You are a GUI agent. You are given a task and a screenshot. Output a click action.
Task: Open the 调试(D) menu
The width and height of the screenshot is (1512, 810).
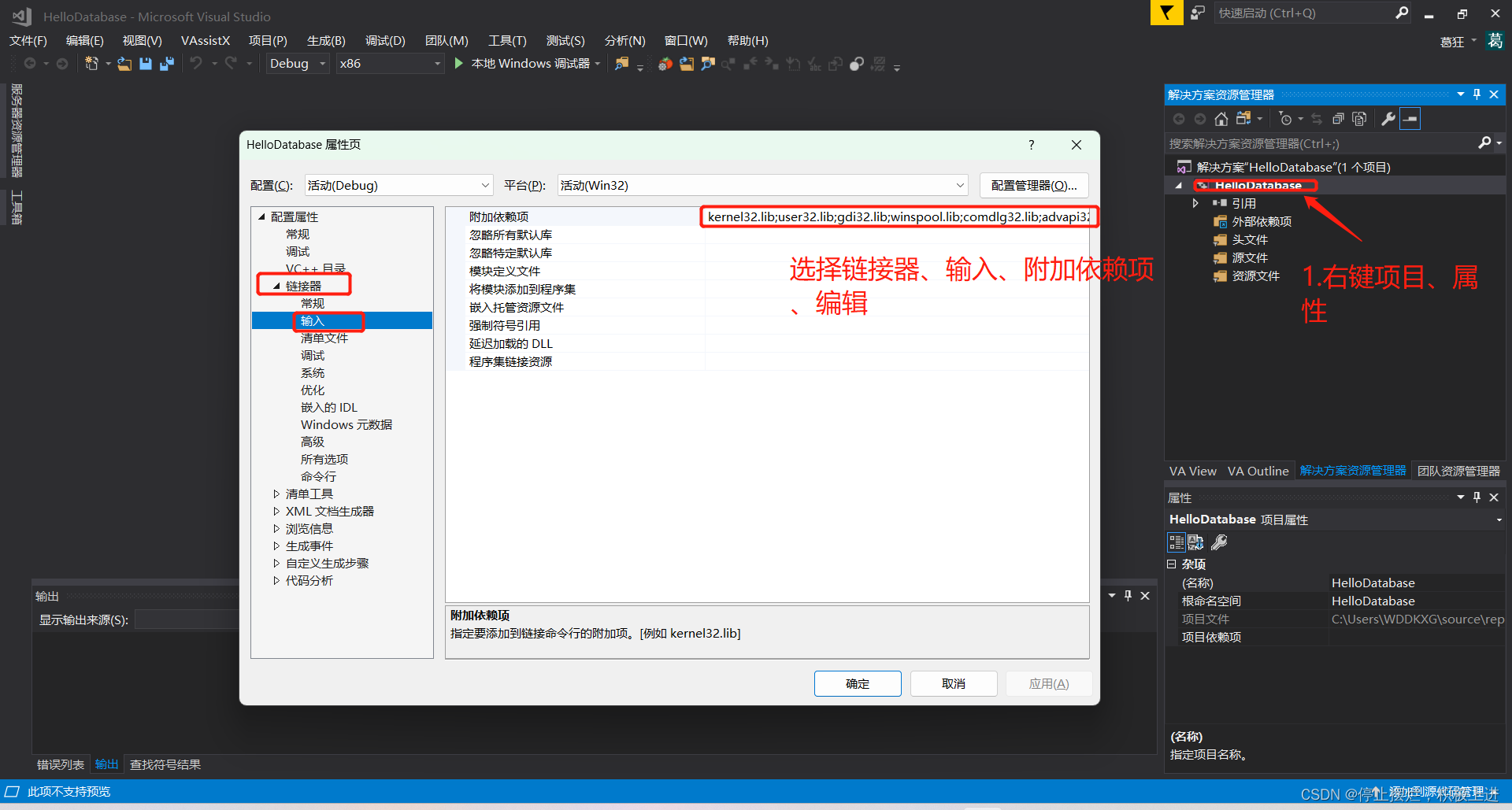[385, 41]
